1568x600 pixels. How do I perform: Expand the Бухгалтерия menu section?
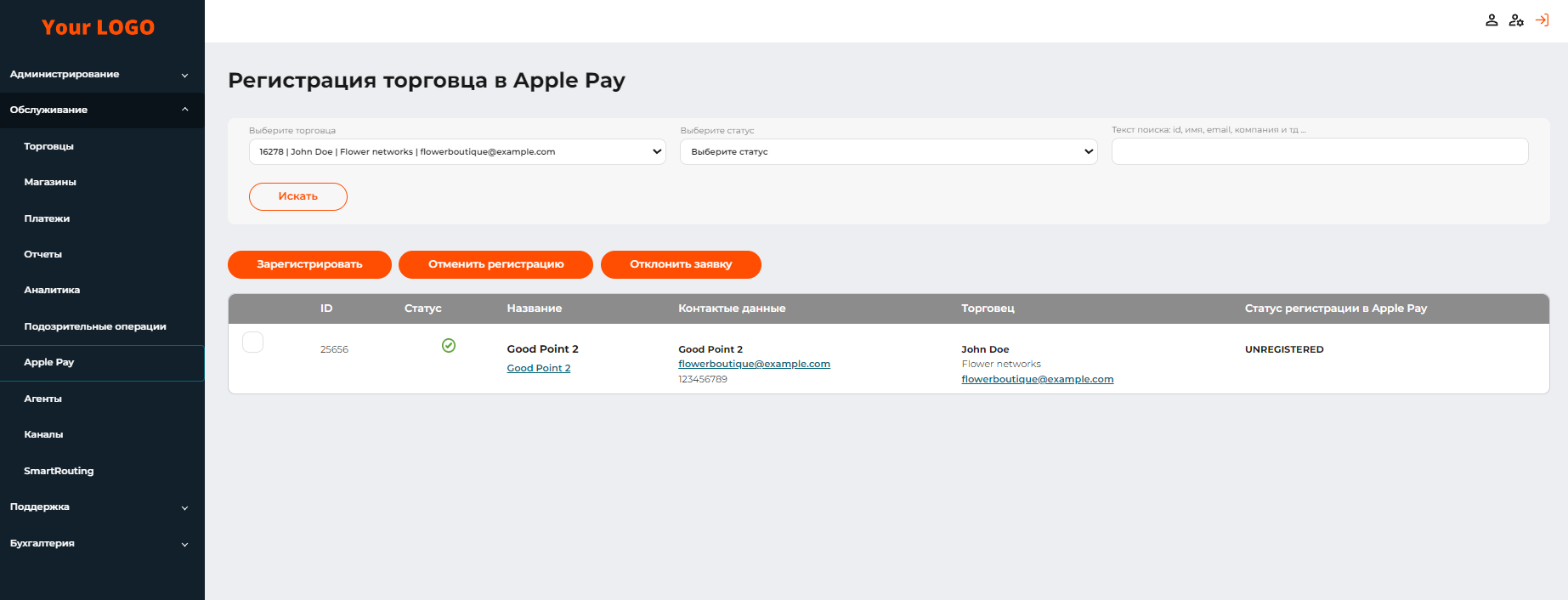coord(102,544)
